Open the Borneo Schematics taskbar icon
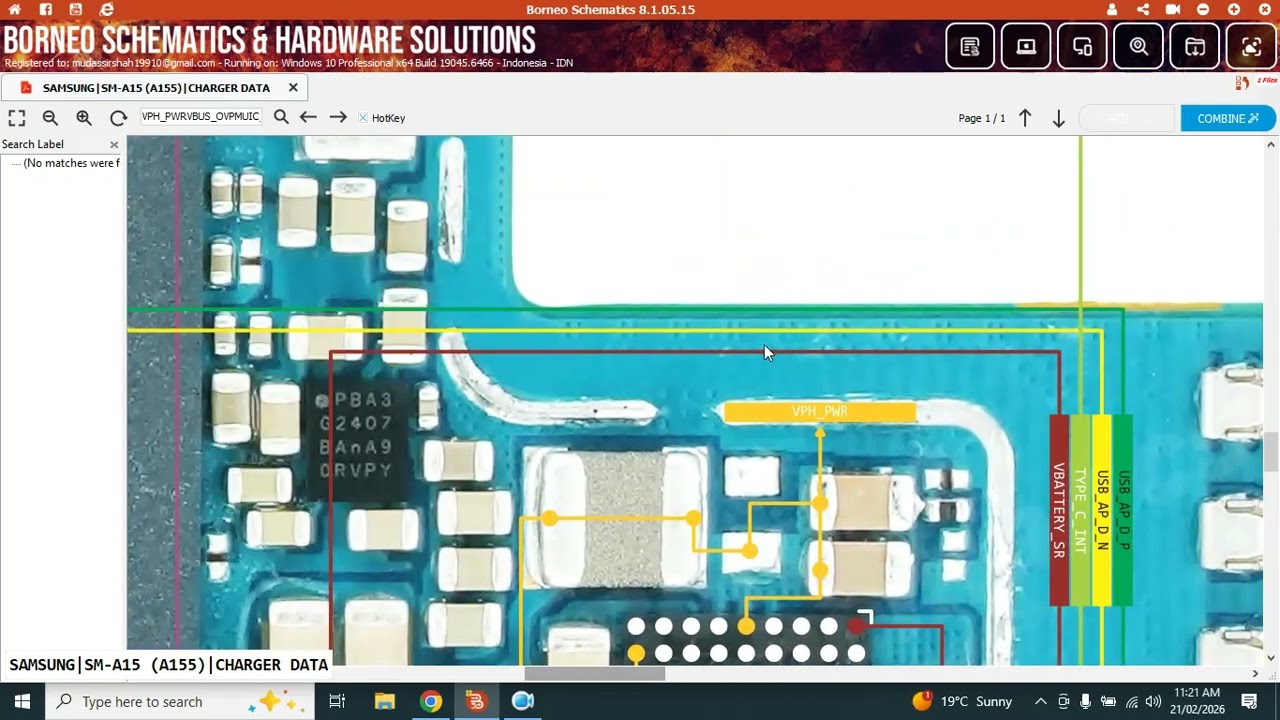 (477, 701)
